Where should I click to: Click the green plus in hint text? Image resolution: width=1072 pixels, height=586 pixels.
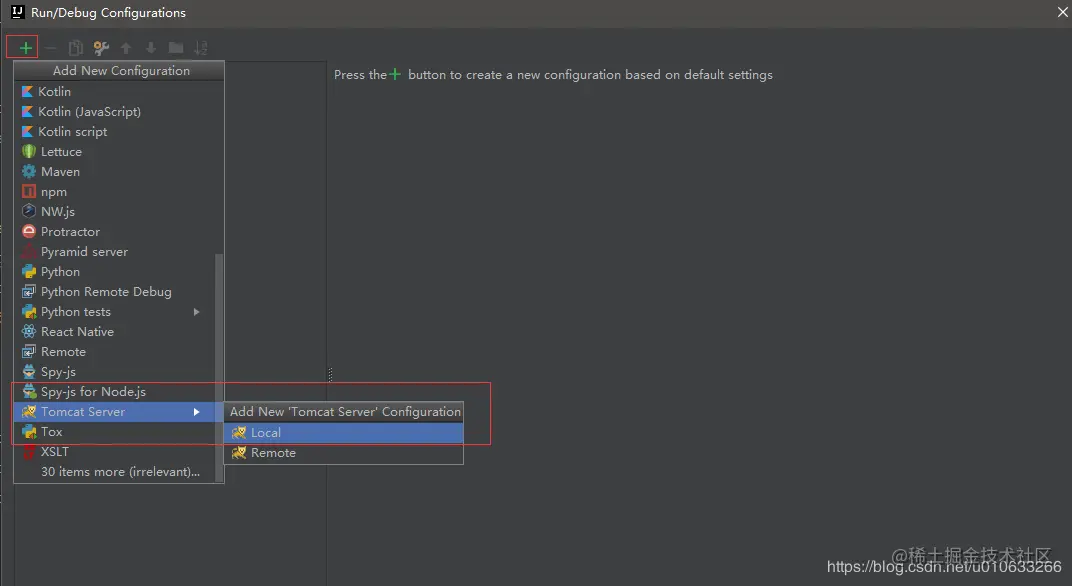[395, 75]
